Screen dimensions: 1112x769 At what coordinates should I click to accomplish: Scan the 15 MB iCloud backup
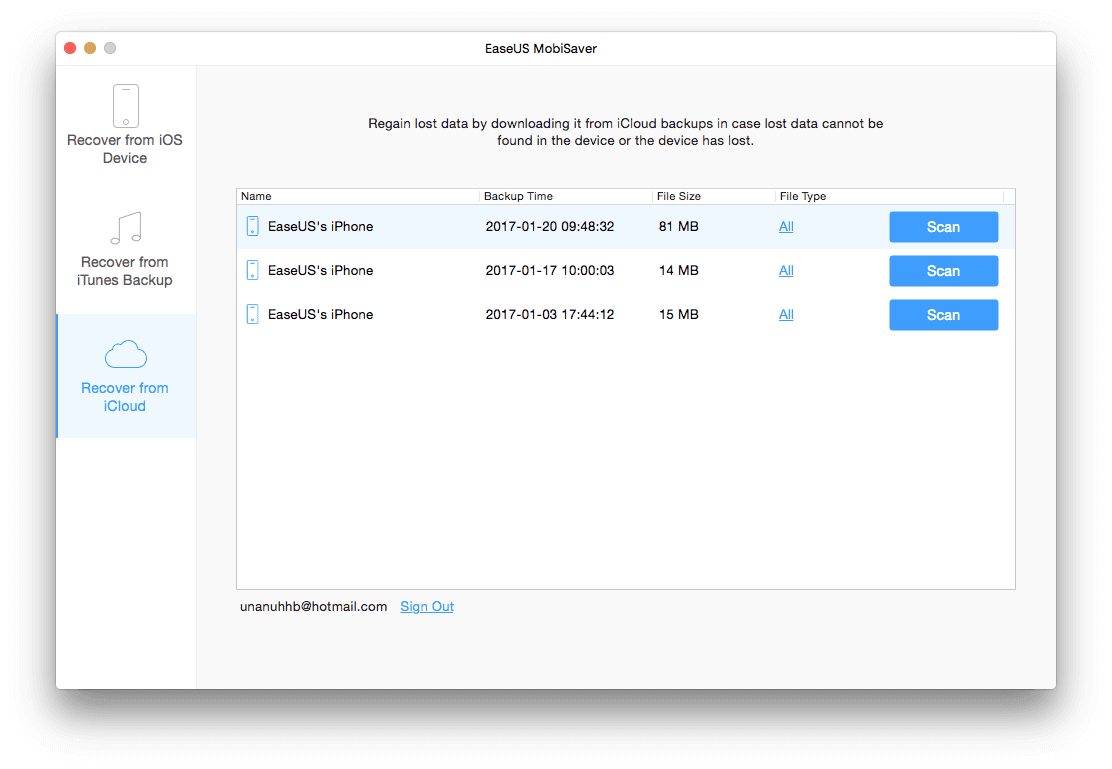coord(943,315)
